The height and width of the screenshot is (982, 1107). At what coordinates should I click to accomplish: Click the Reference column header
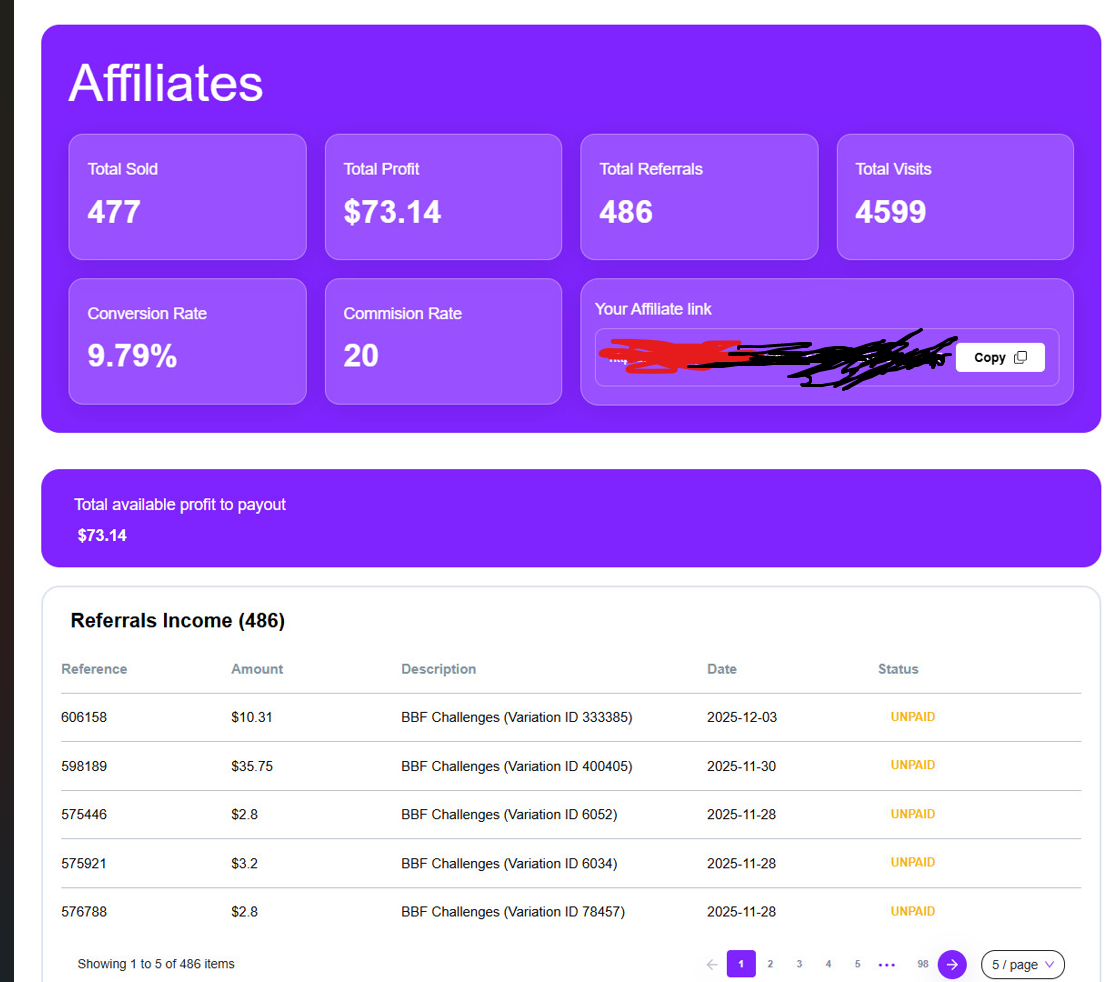click(x=94, y=669)
